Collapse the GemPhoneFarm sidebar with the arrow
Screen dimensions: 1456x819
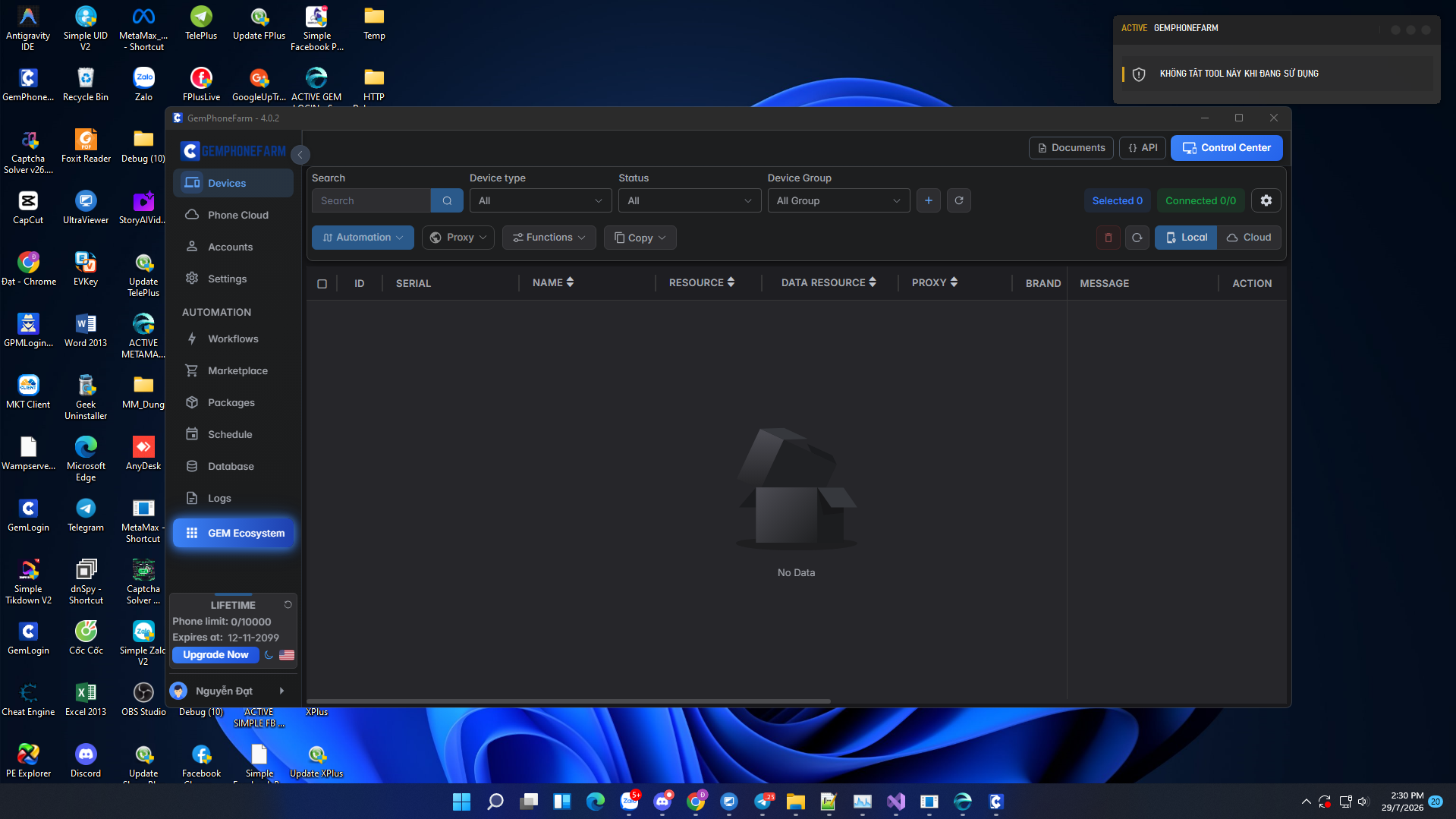300,155
